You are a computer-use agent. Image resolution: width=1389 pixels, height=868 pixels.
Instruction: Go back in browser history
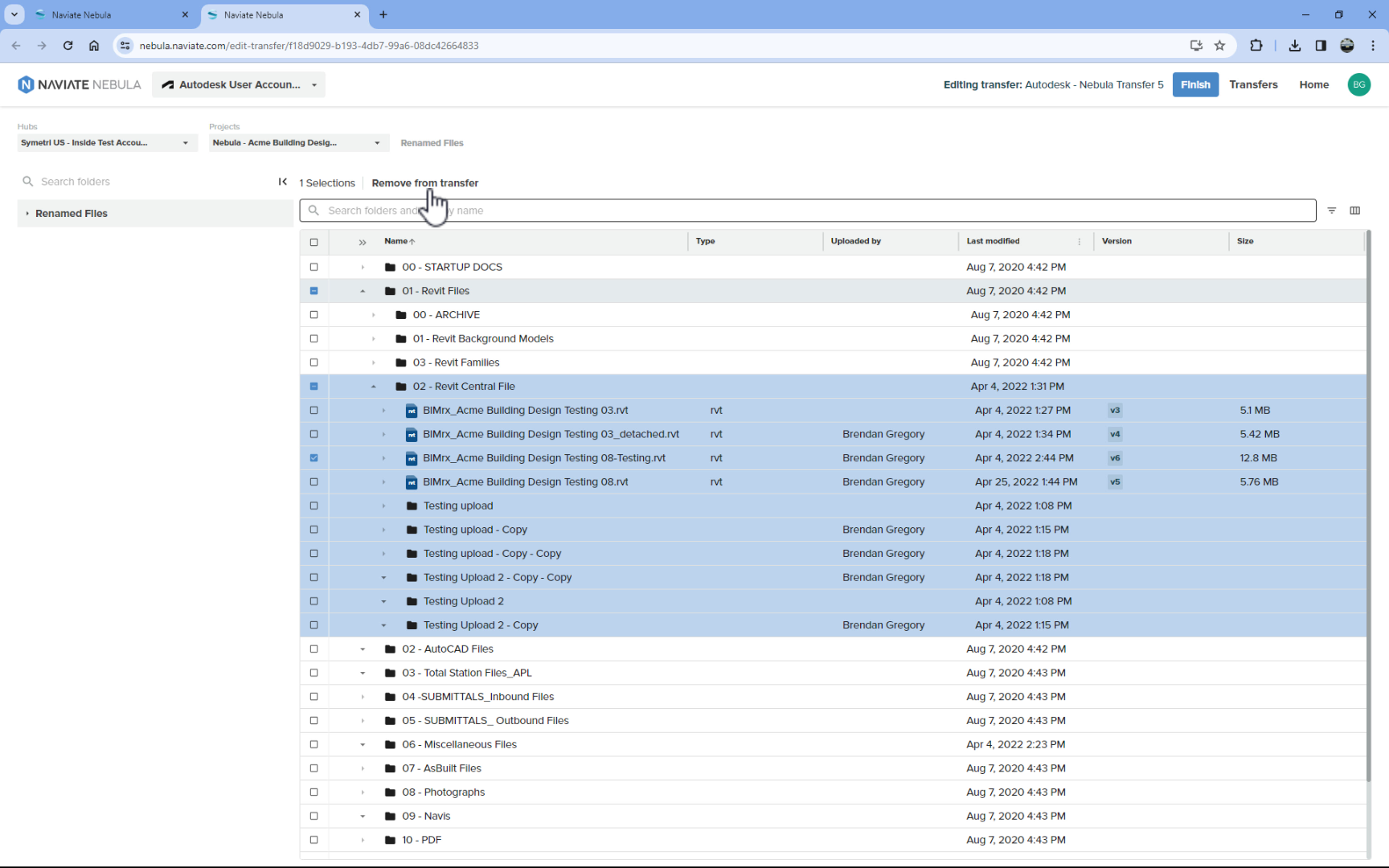[16, 46]
